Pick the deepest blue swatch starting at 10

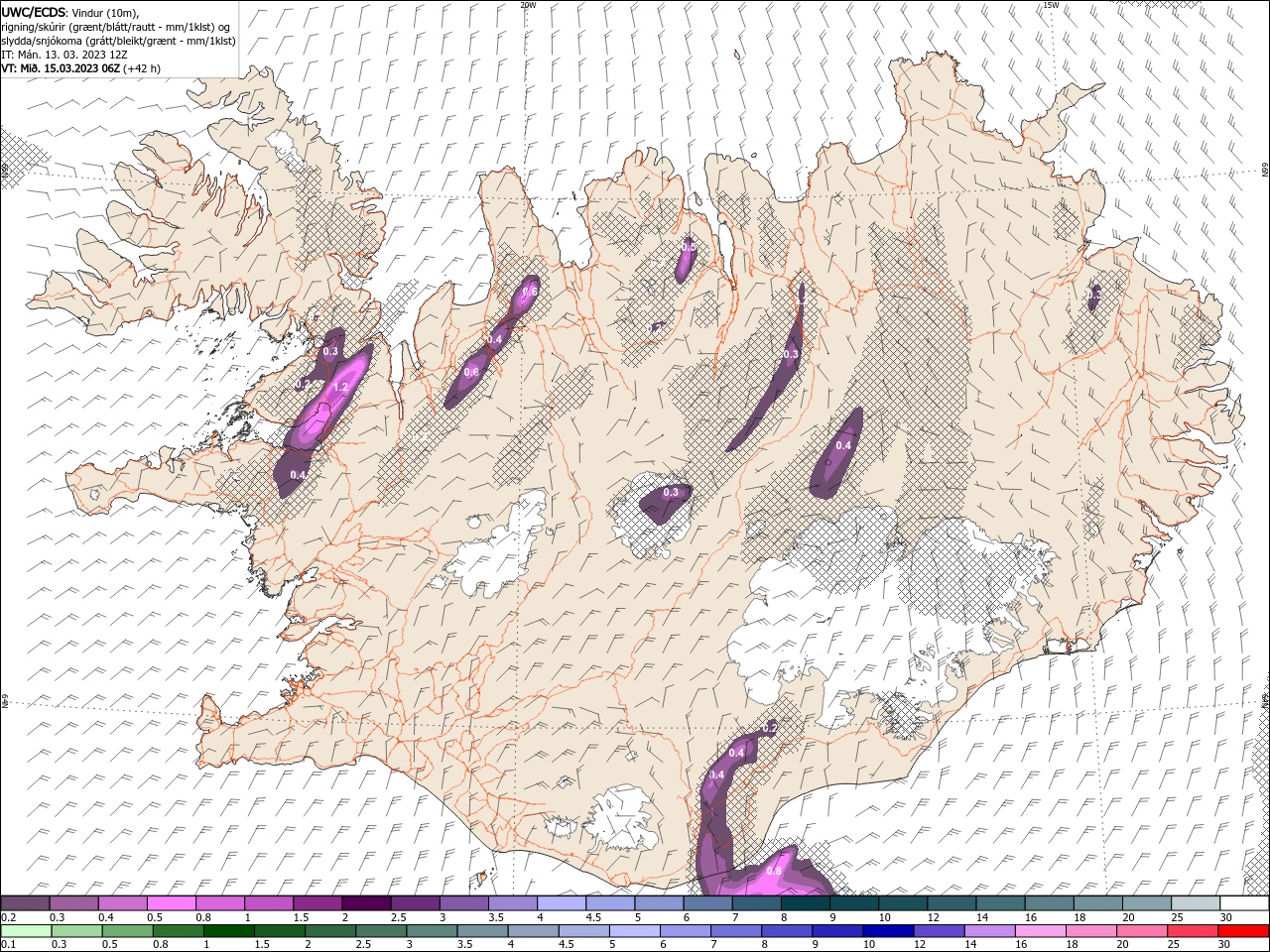point(888,931)
